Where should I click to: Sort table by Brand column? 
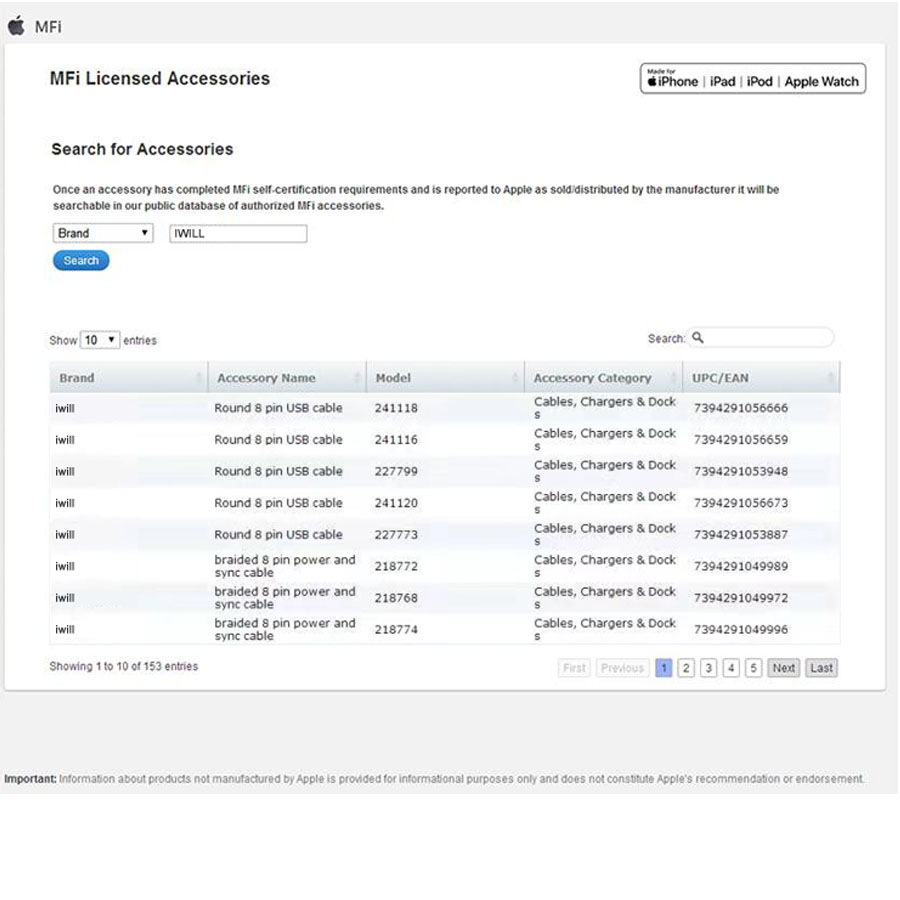coord(129,378)
